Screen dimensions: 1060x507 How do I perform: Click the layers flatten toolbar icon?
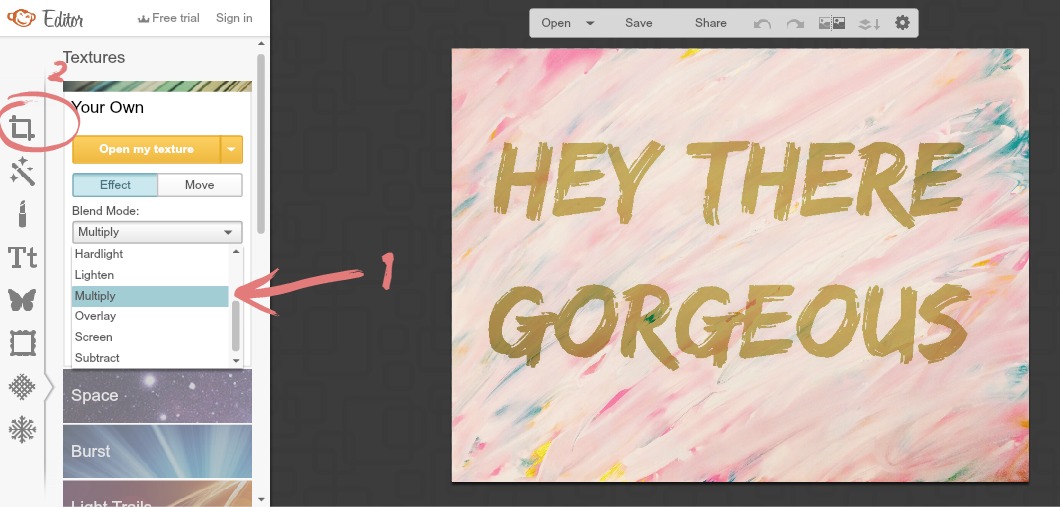tap(869, 24)
